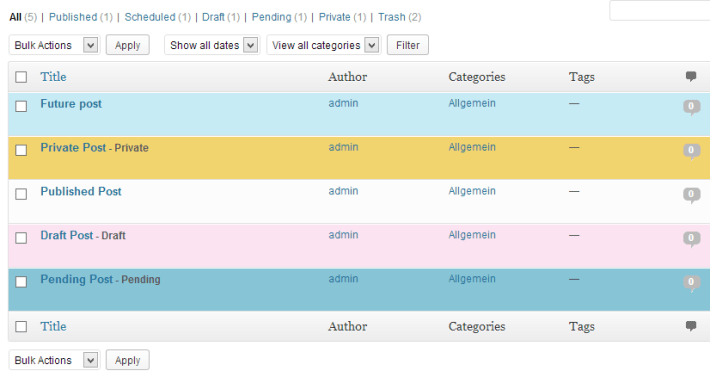Open the comment count bubble for Future post
Viewport: 710px width, 377px height.
click(691, 107)
